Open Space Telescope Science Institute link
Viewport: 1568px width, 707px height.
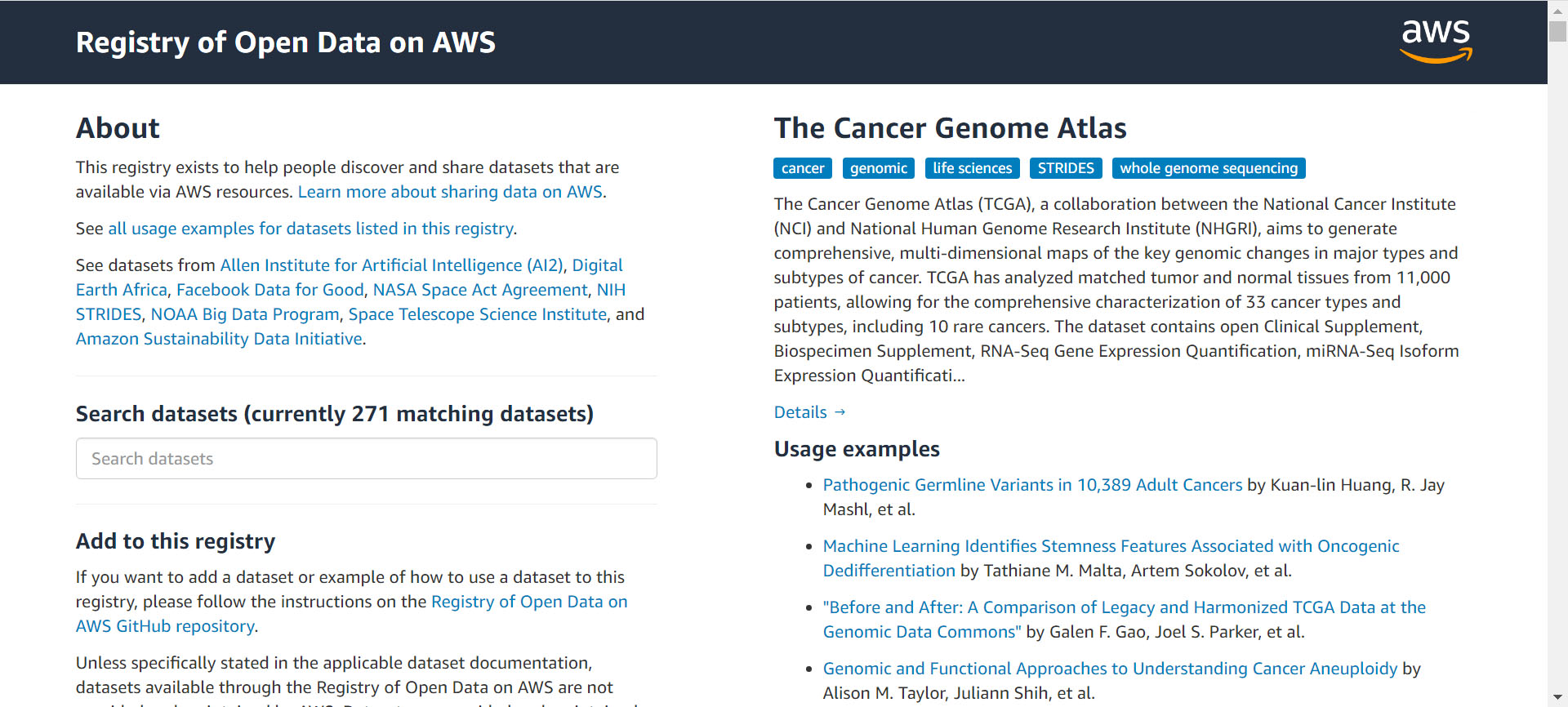478,314
